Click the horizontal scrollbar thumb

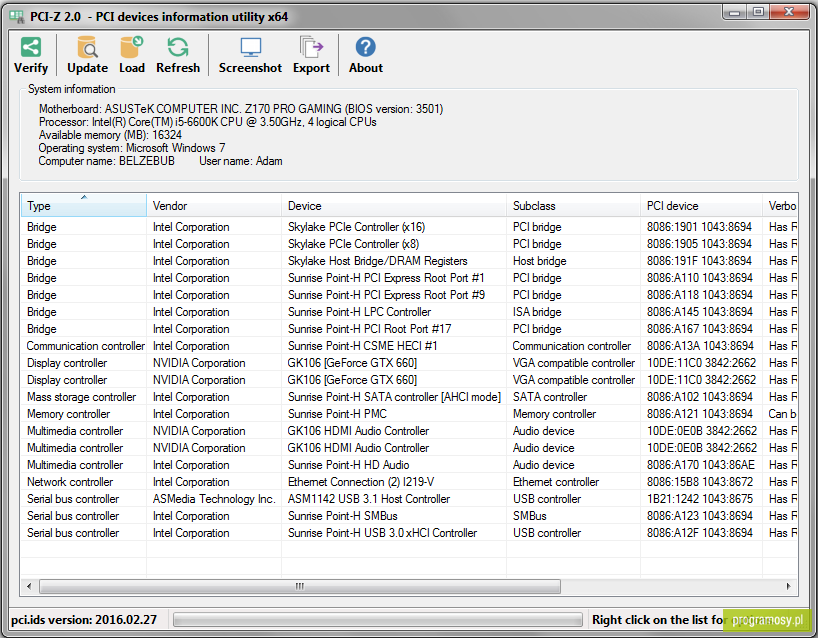point(300,586)
